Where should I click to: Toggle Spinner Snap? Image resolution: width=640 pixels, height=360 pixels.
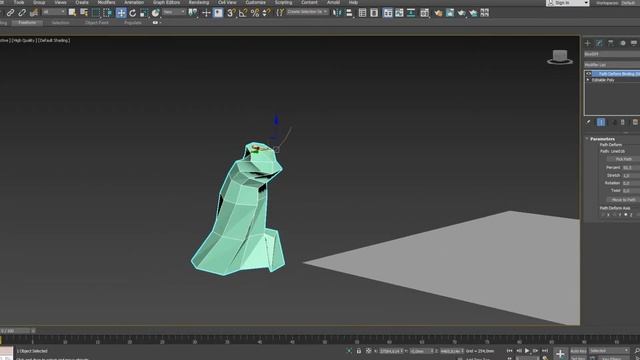click(267, 13)
